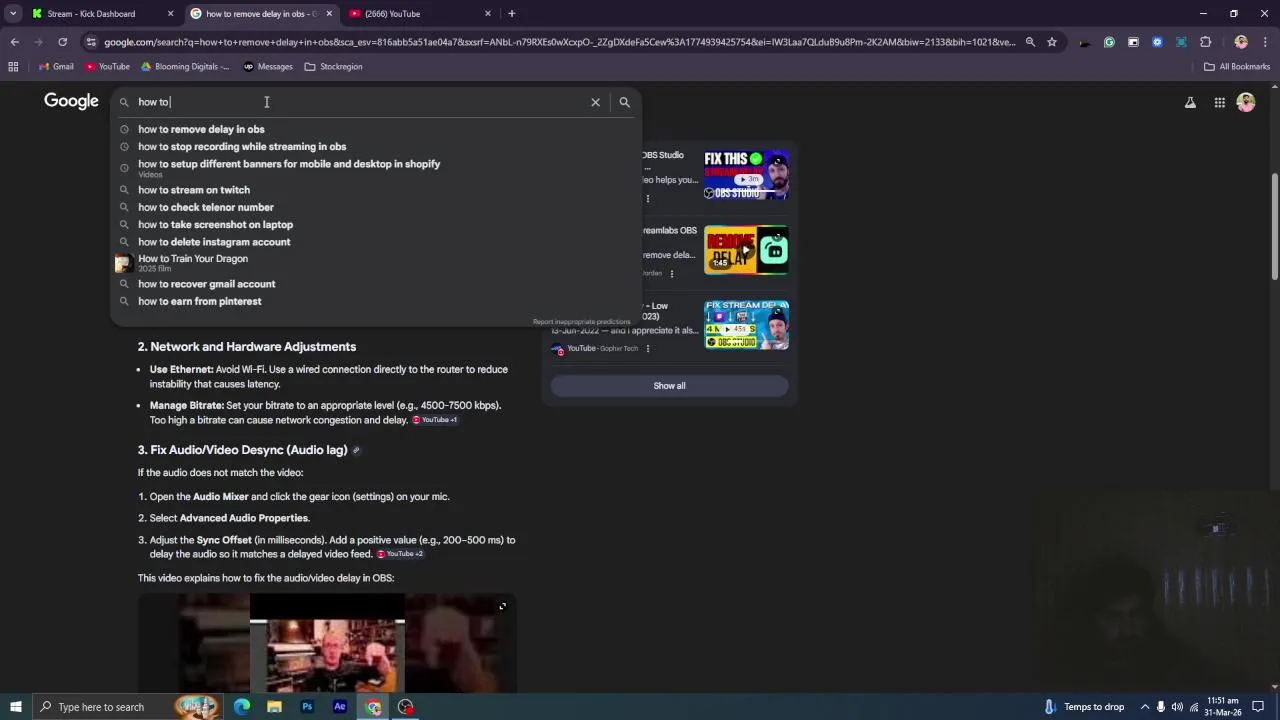
Task: Clear the Google search box text
Action: click(595, 102)
